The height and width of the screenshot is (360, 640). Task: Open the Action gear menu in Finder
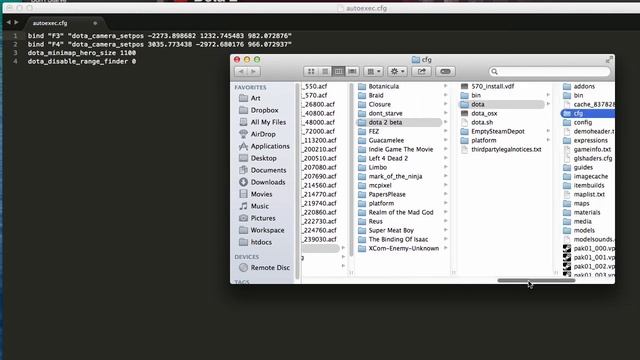[397, 71]
